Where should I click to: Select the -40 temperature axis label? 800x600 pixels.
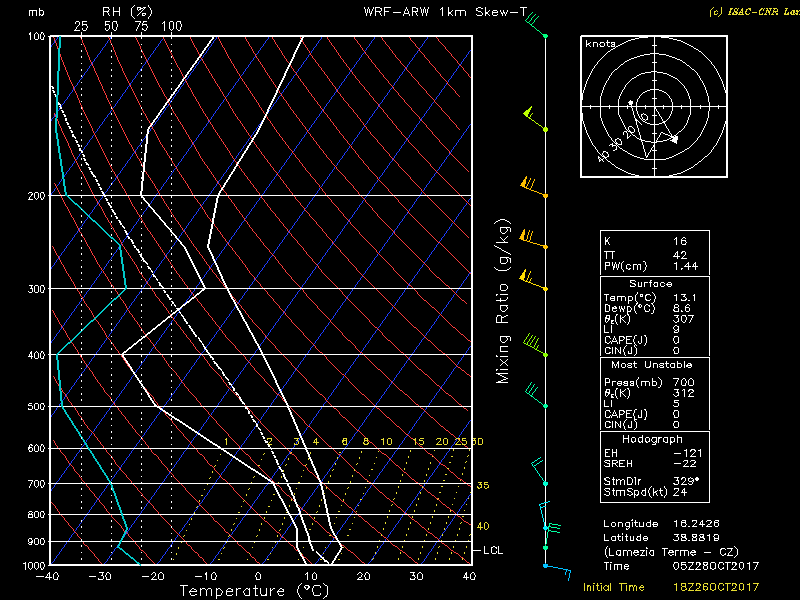click(x=47, y=577)
